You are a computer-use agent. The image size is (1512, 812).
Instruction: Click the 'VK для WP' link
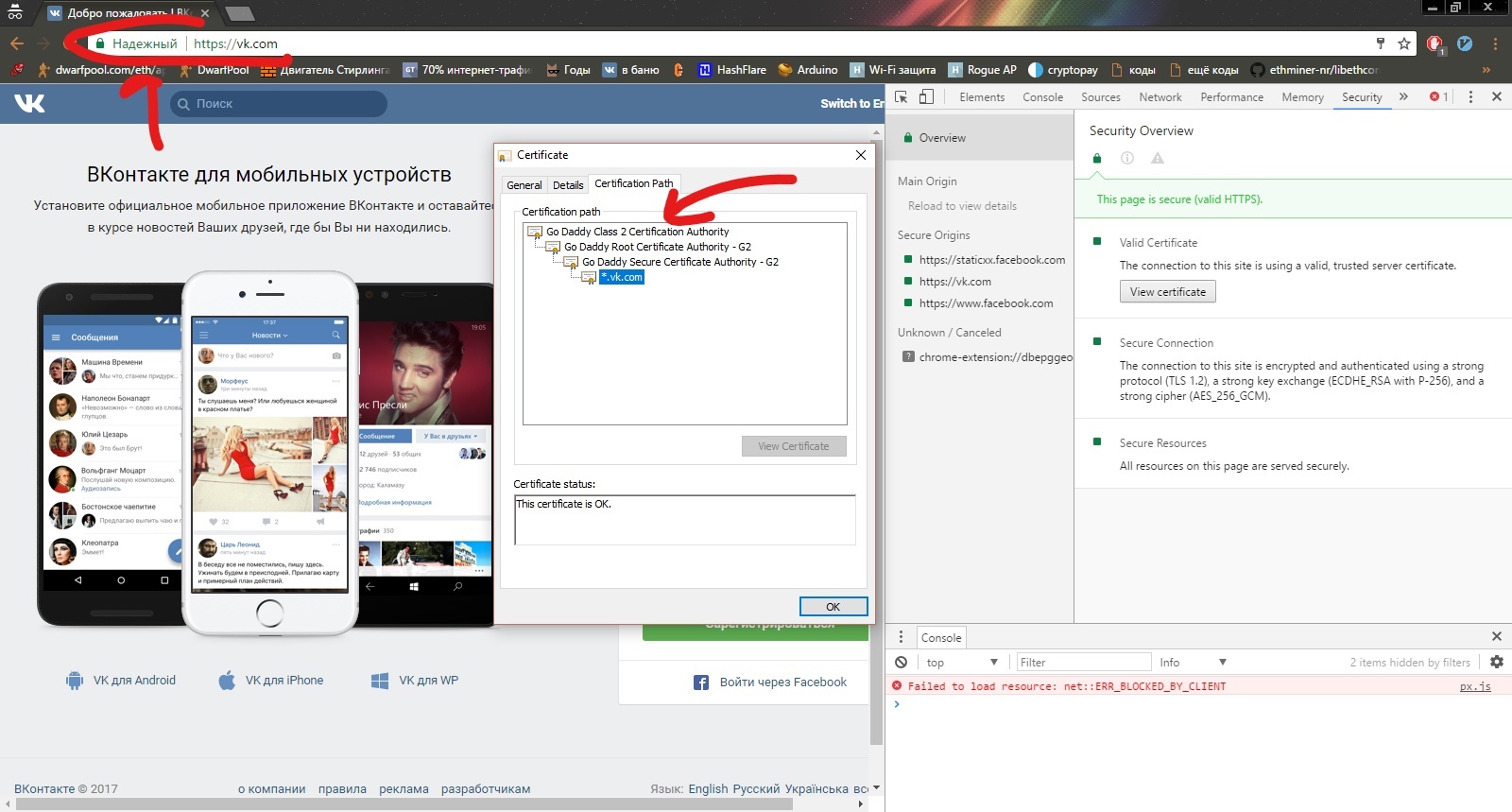pos(415,681)
